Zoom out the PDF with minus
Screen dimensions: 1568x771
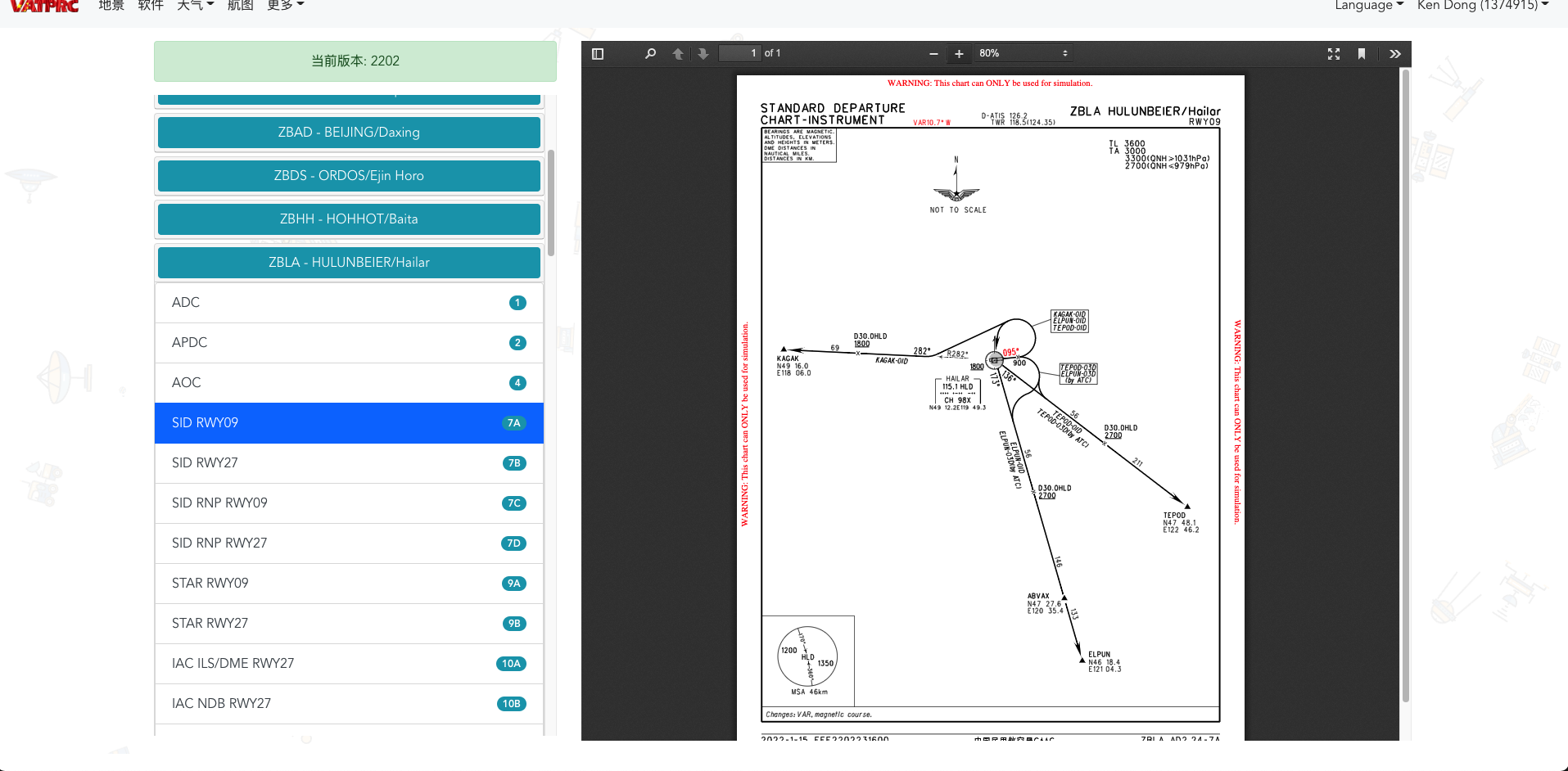tap(933, 54)
